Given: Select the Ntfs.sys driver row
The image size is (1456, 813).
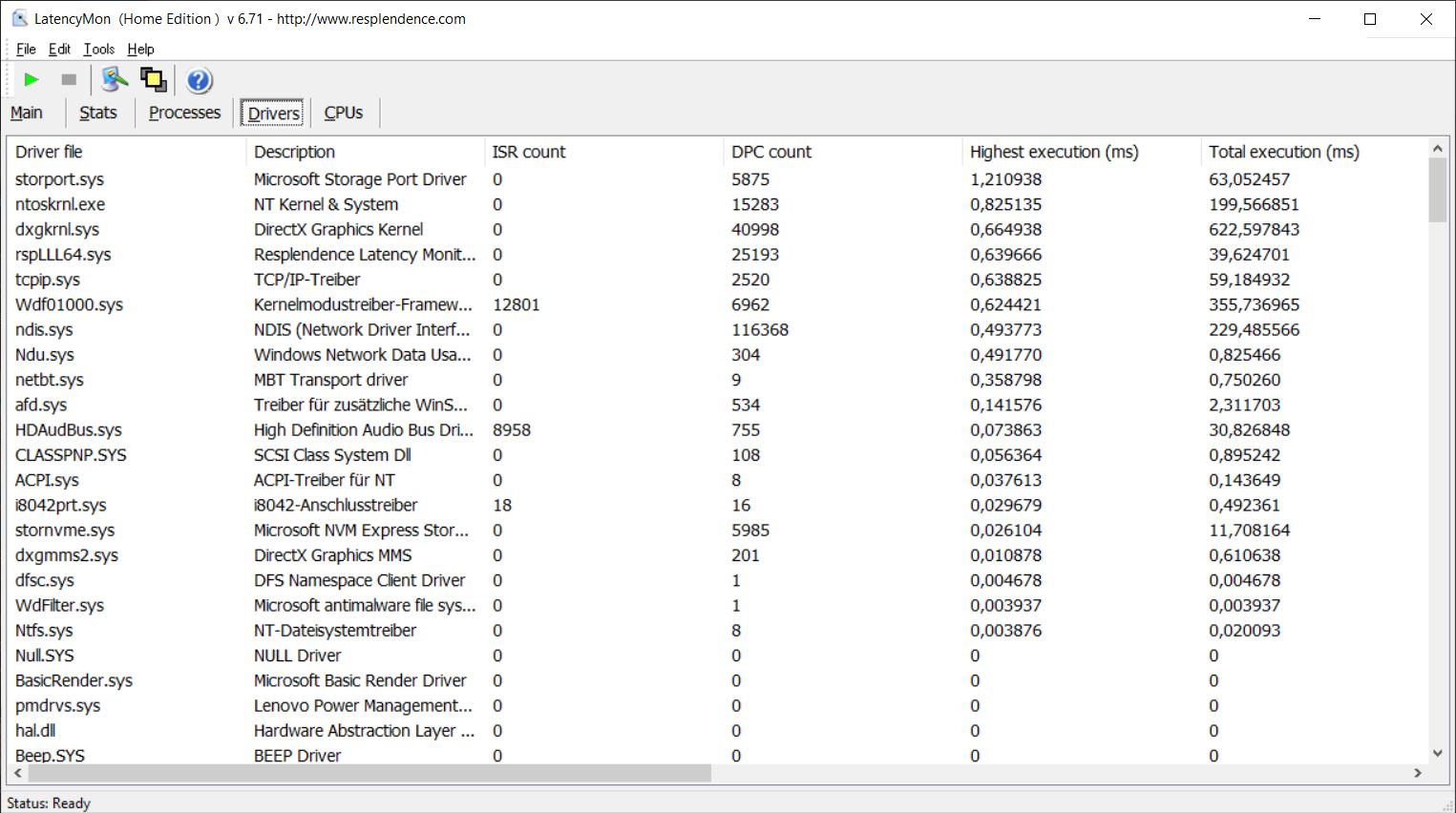Looking at the screenshot, I should pos(716,630).
